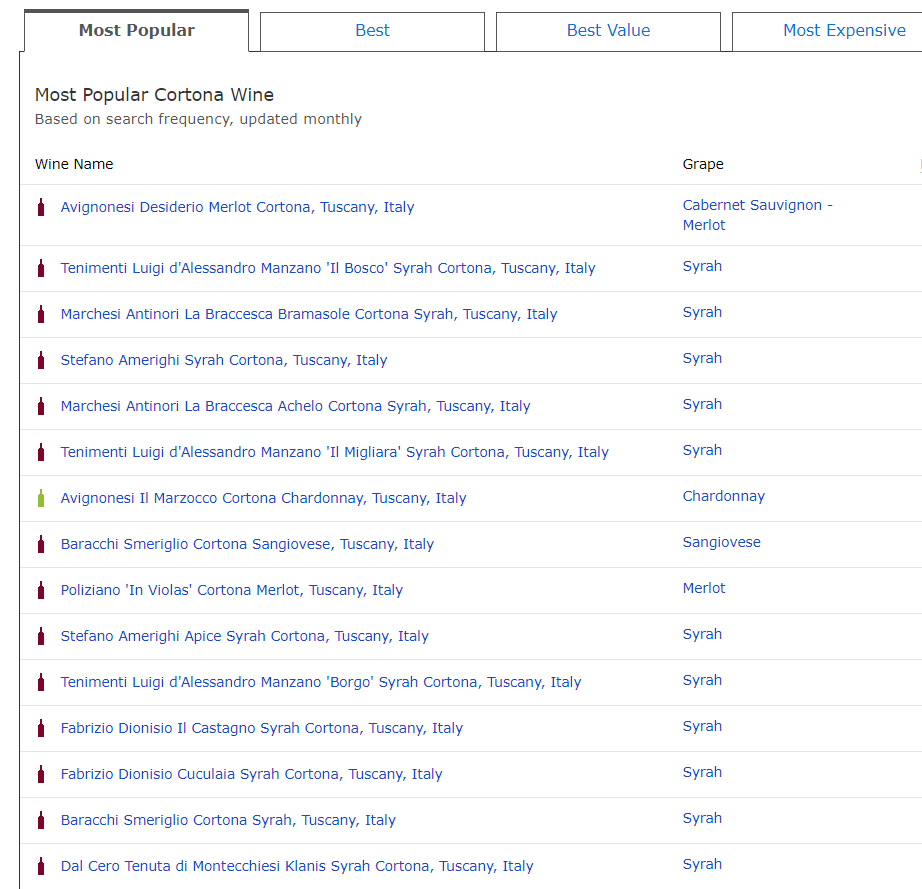Click the red bottle icon beside 'Il Migliara' Syrah
Image resolution: width=922 pixels, height=889 pixels.
pyautogui.click(x=41, y=452)
